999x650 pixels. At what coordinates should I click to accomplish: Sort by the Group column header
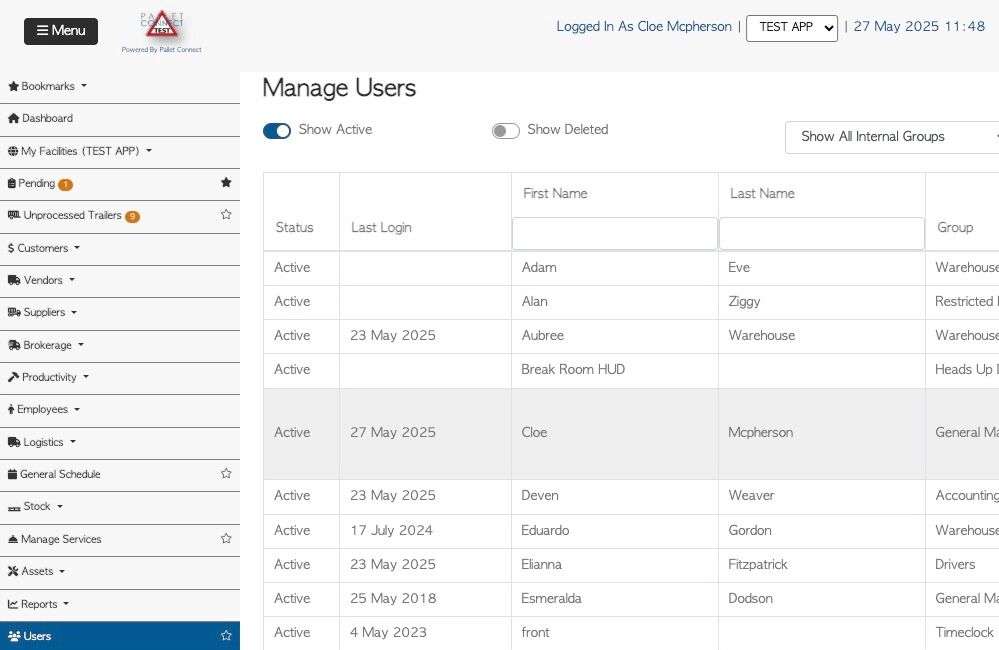pos(954,228)
